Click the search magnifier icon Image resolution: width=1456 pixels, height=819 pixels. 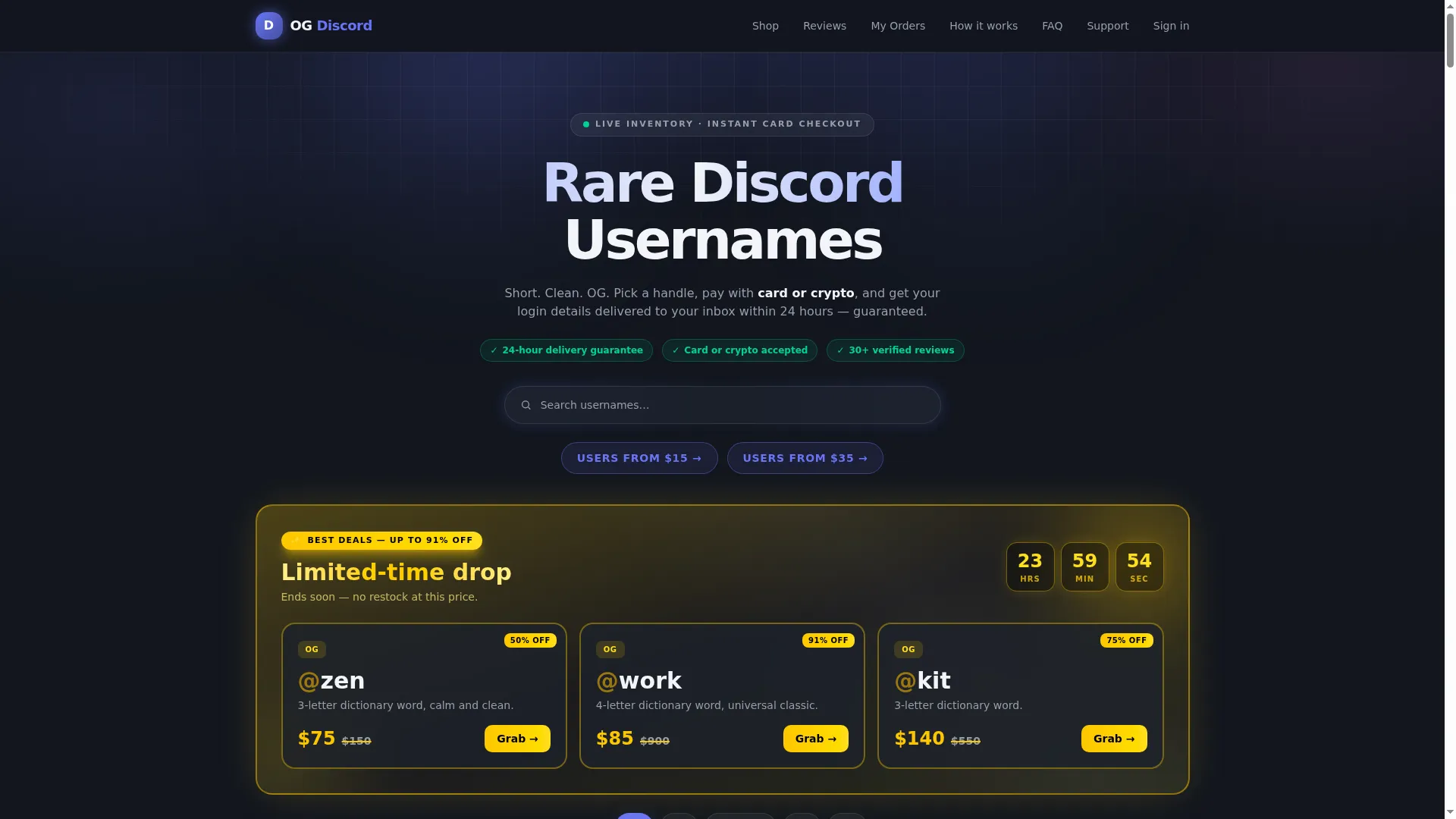(526, 405)
